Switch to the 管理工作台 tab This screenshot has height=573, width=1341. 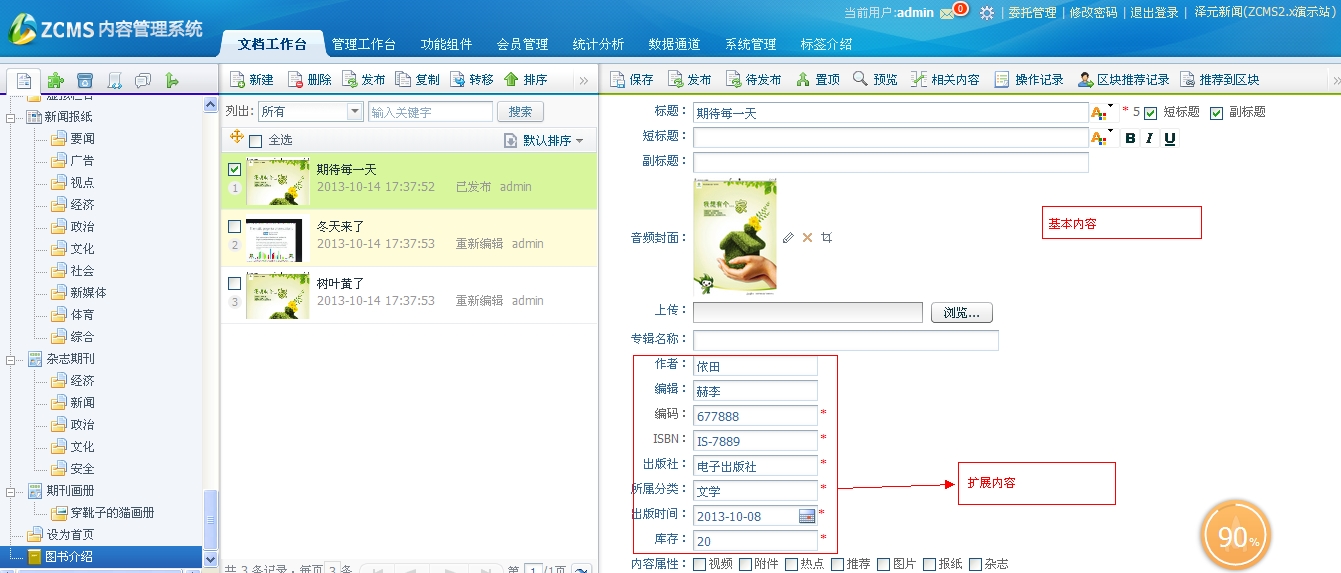[364, 45]
